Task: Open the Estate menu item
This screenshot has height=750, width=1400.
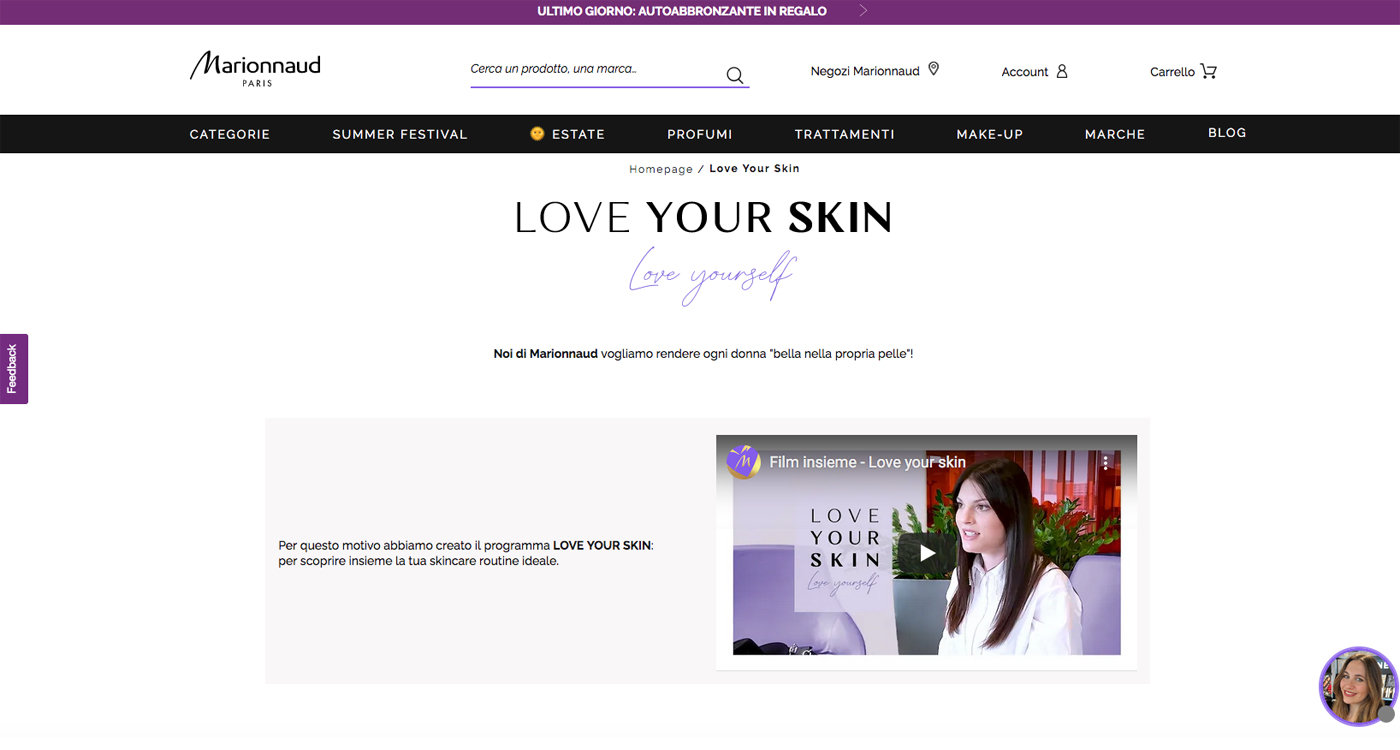Action: point(578,134)
